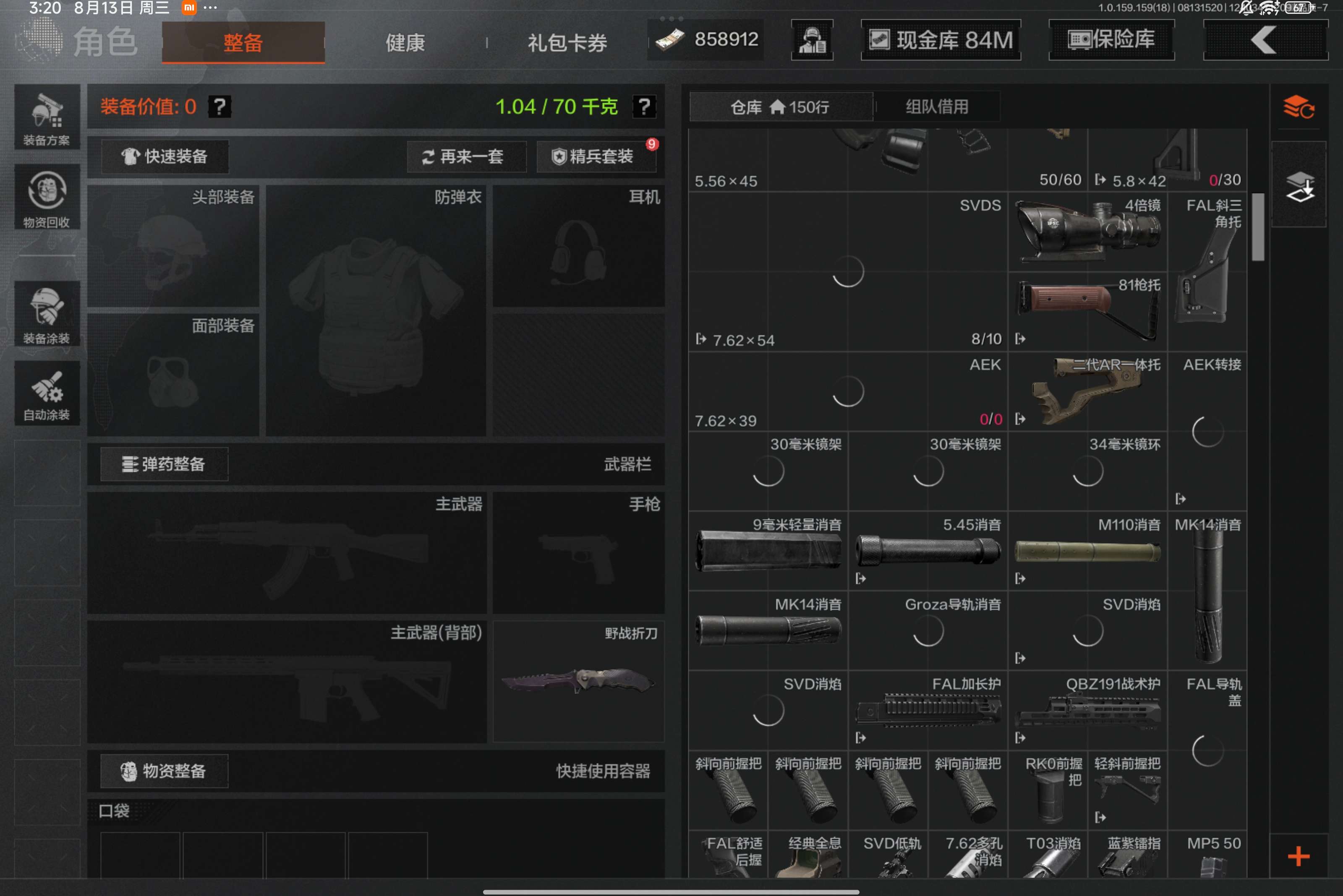
Task: Switch to the 礼包卡券 tab
Action: click(567, 42)
